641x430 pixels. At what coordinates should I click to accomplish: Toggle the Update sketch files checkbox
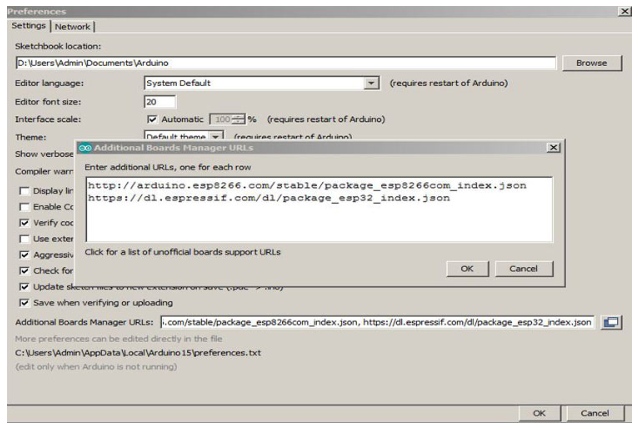click(x=25, y=286)
